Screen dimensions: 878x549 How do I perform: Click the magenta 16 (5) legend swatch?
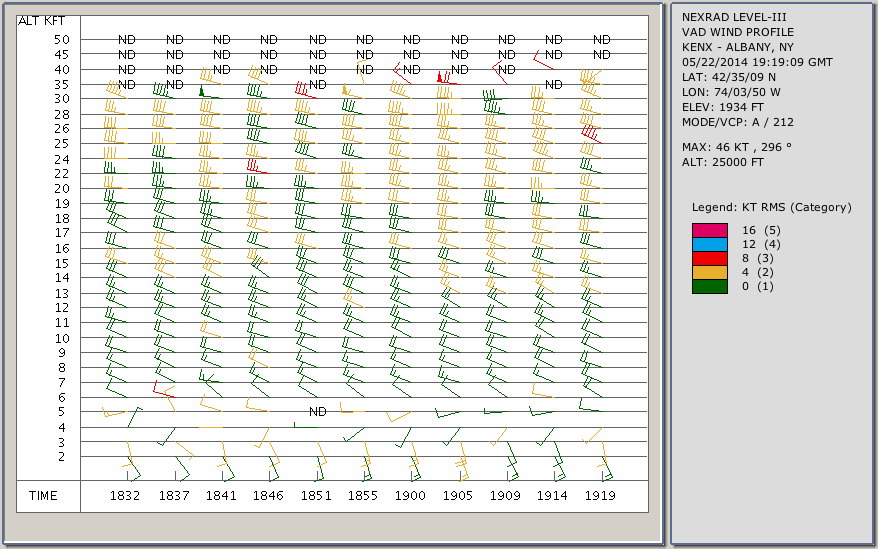click(709, 230)
